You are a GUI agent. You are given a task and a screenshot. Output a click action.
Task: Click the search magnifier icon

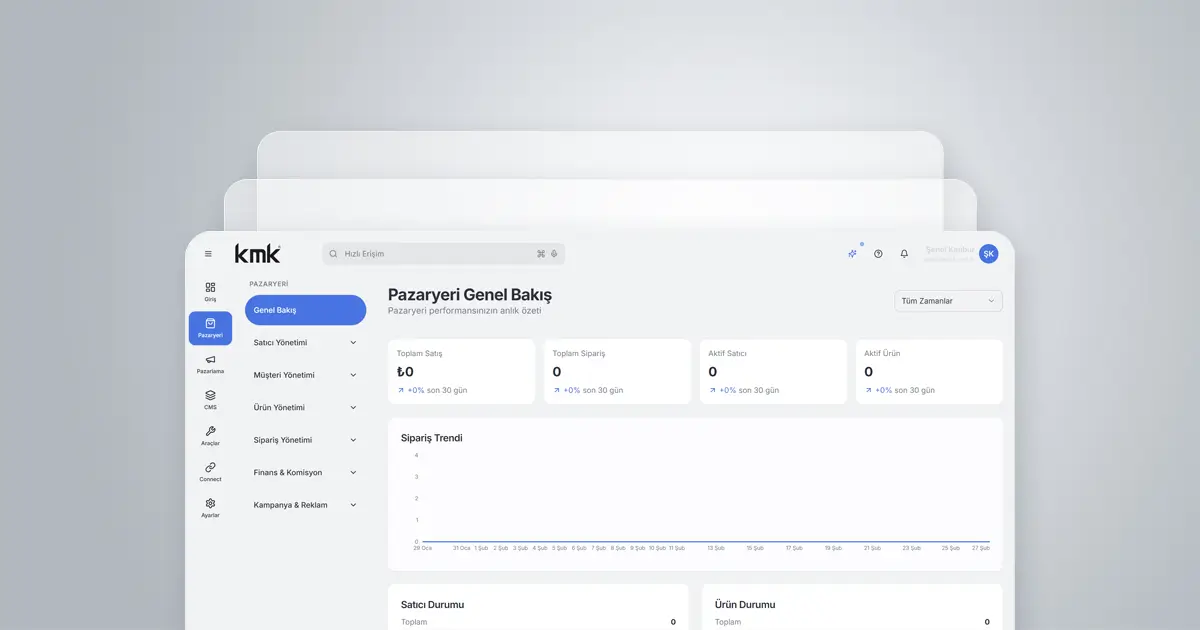coord(334,254)
